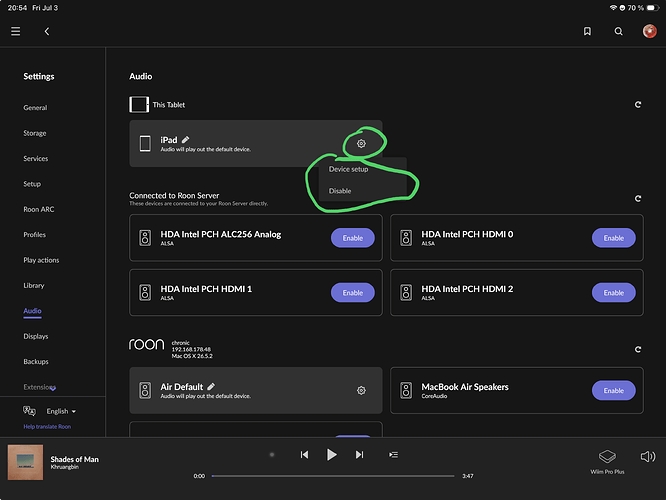Open the play queue icon
The width and height of the screenshot is (666, 500).
coord(393,455)
